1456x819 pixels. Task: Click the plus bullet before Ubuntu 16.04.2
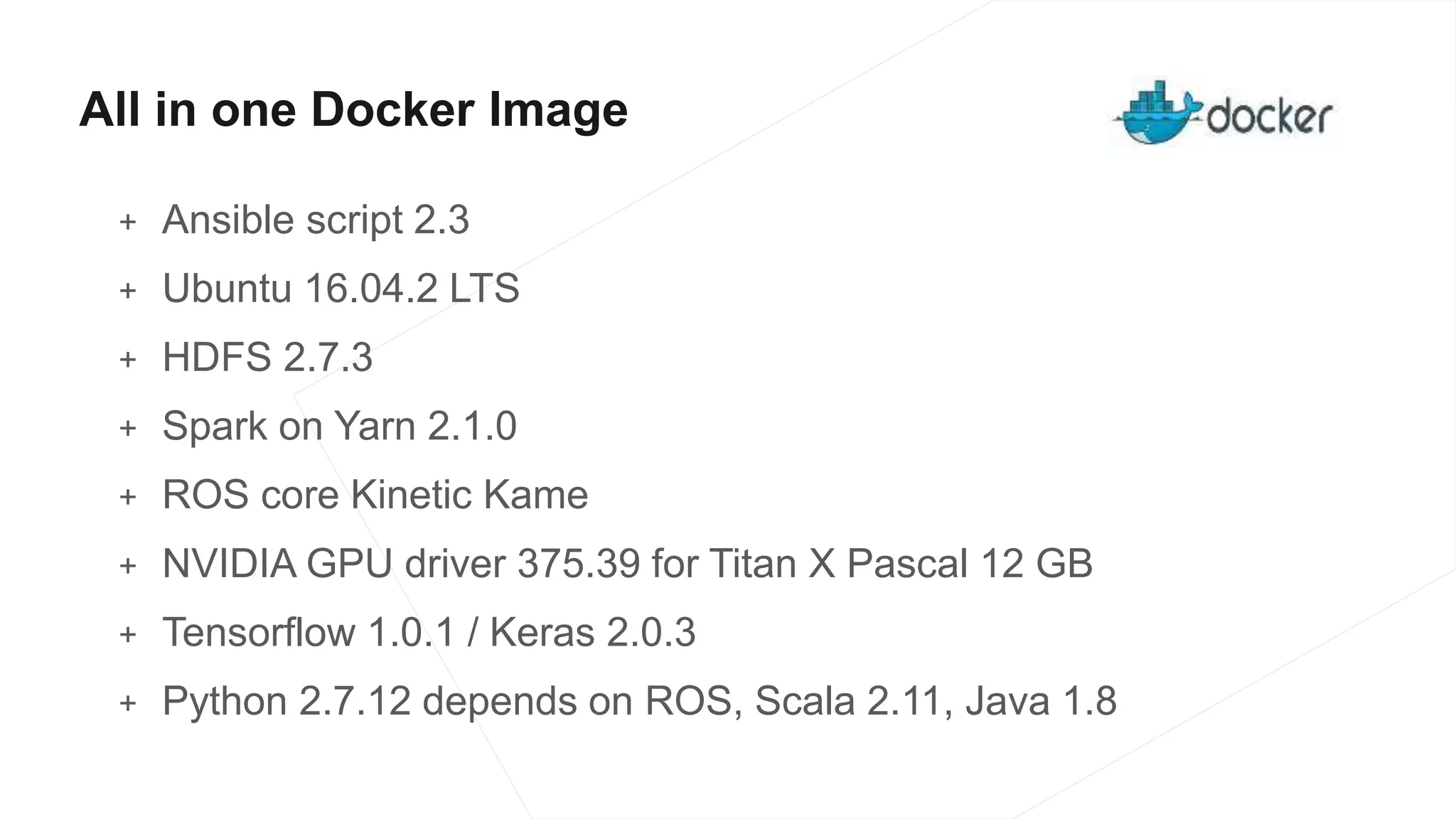pyautogui.click(x=128, y=291)
